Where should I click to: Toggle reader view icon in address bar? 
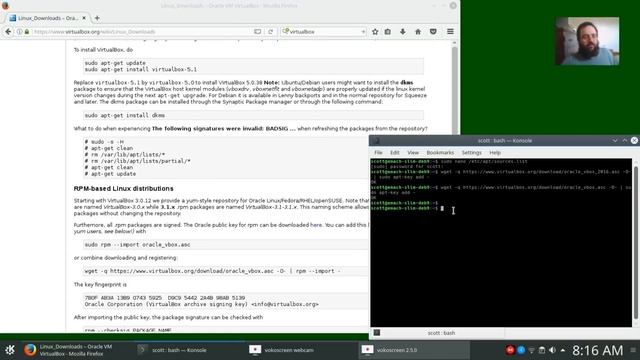(258, 31)
